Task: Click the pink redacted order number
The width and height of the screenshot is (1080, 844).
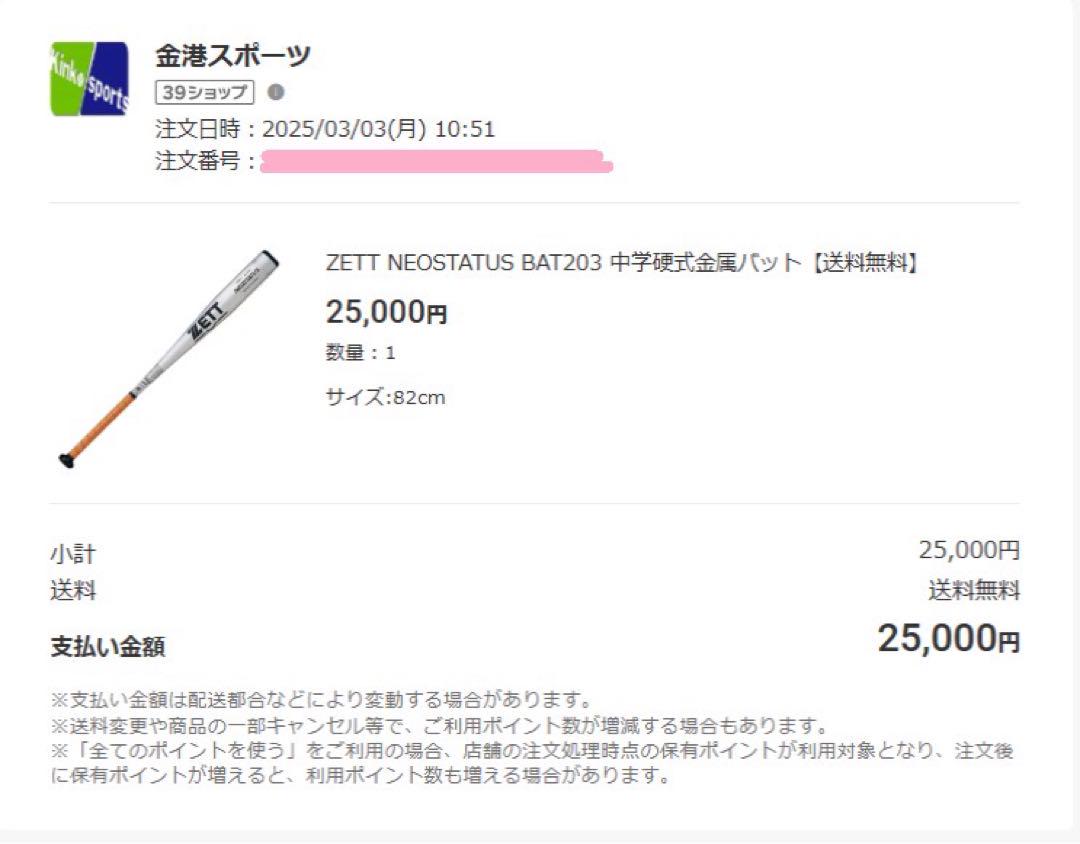Action: coord(436,161)
